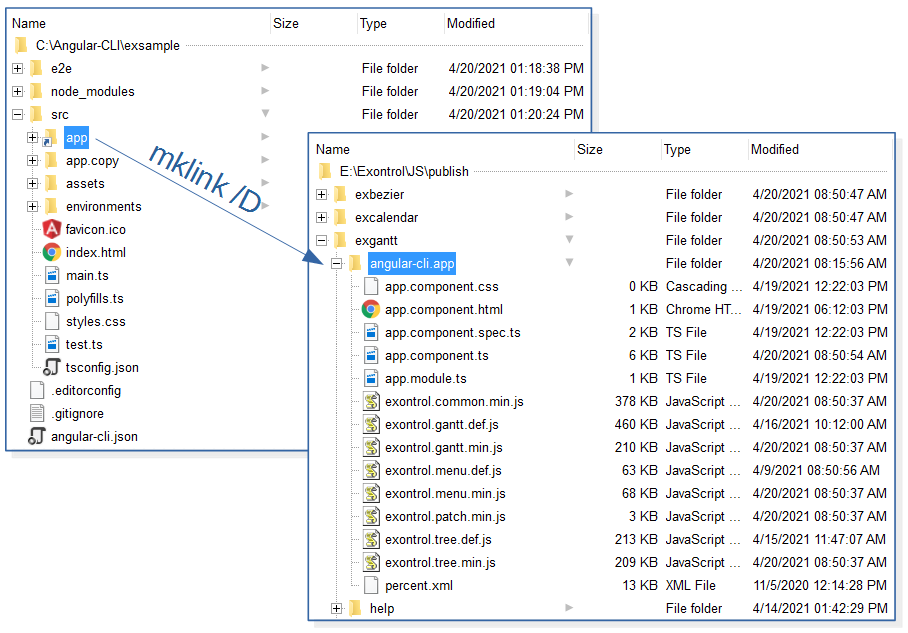The width and height of the screenshot is (908, 633).
Task: Select exontrol.menu.min.js in the file list
Action: (445, 493)
